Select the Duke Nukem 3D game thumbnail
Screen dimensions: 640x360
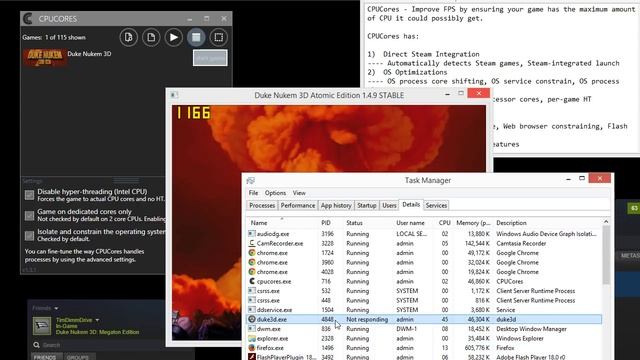coord(45,57)
